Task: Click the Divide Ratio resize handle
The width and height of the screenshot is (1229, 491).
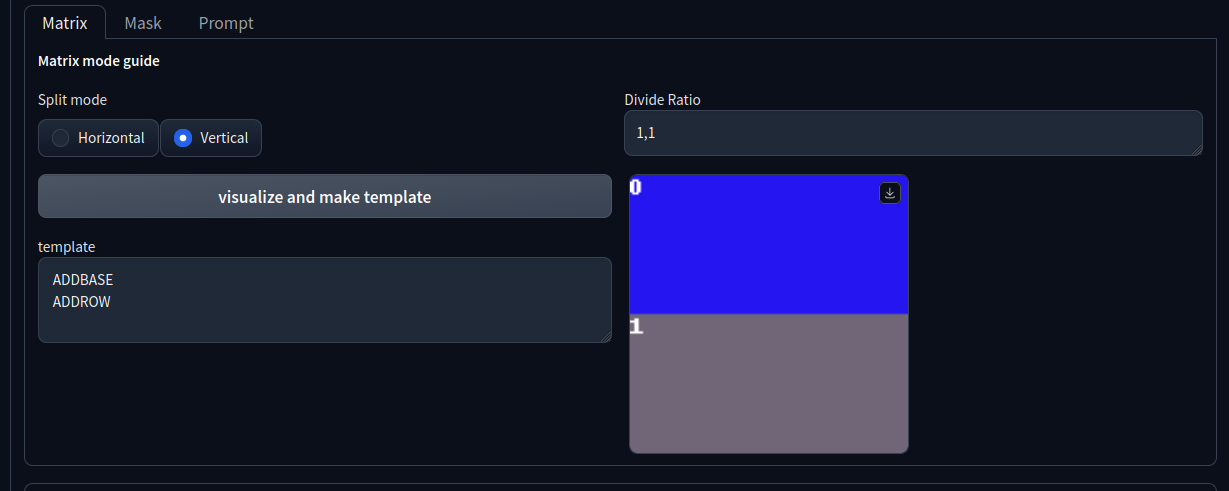Action: pos(1196,150)
